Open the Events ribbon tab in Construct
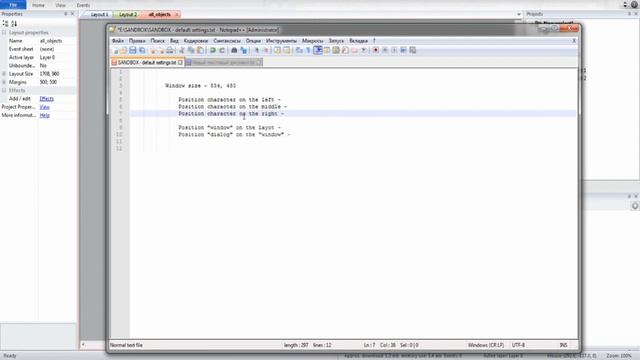 [x=83, y=5]
